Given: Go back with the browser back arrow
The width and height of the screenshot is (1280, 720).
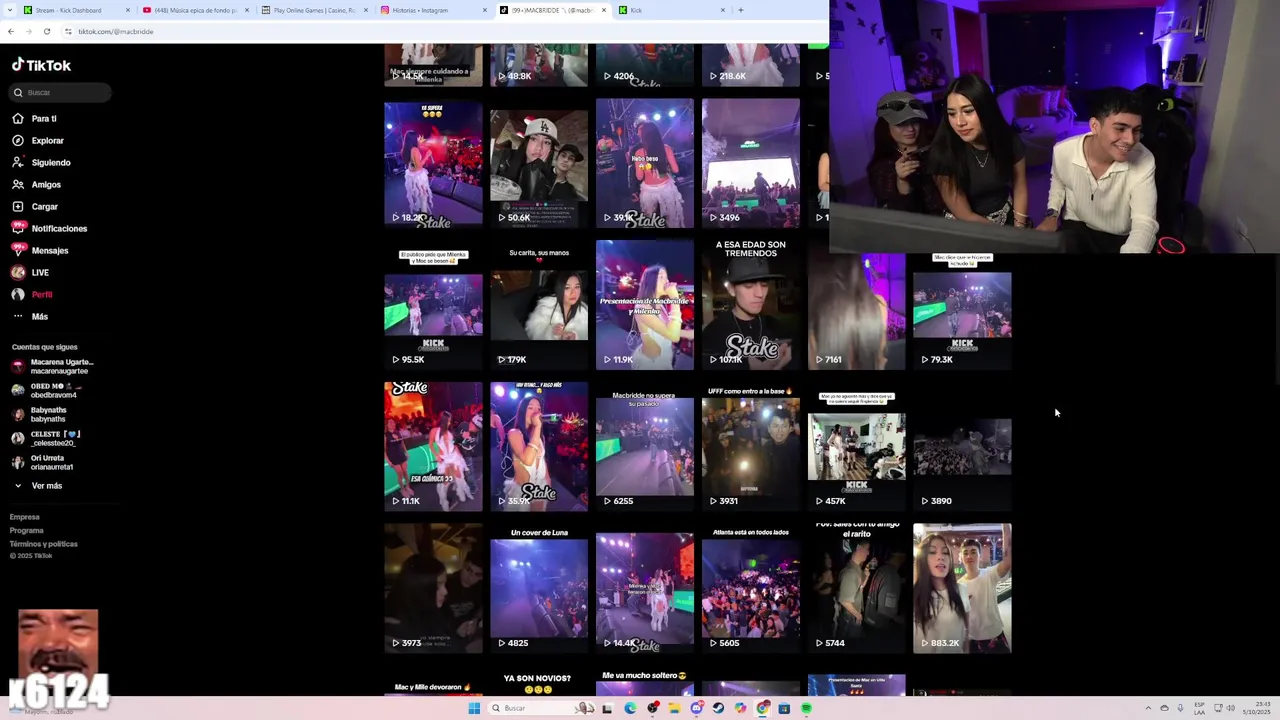Looking at the screenshot, I should (x=10, y=31).
